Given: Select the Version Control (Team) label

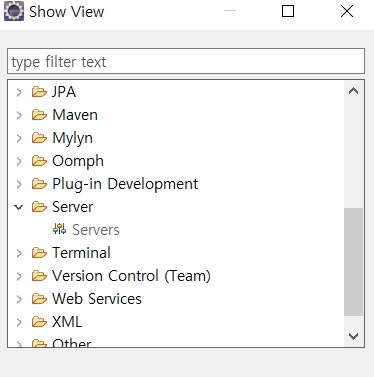Looking at the screenshot, I should click(131, 276).
